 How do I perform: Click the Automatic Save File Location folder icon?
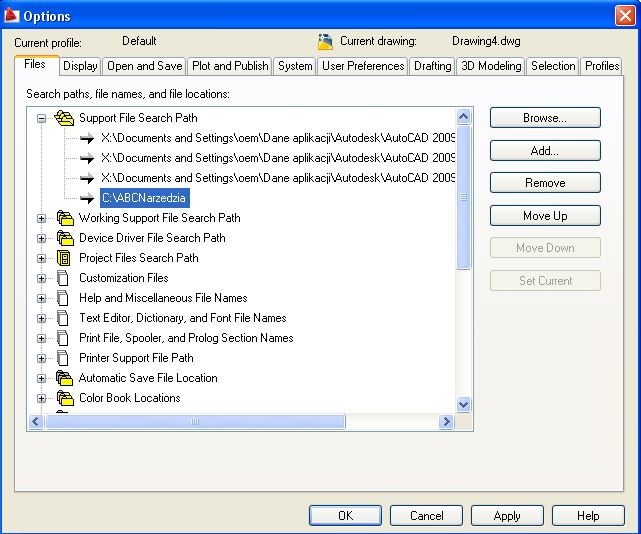click(65, 378)
